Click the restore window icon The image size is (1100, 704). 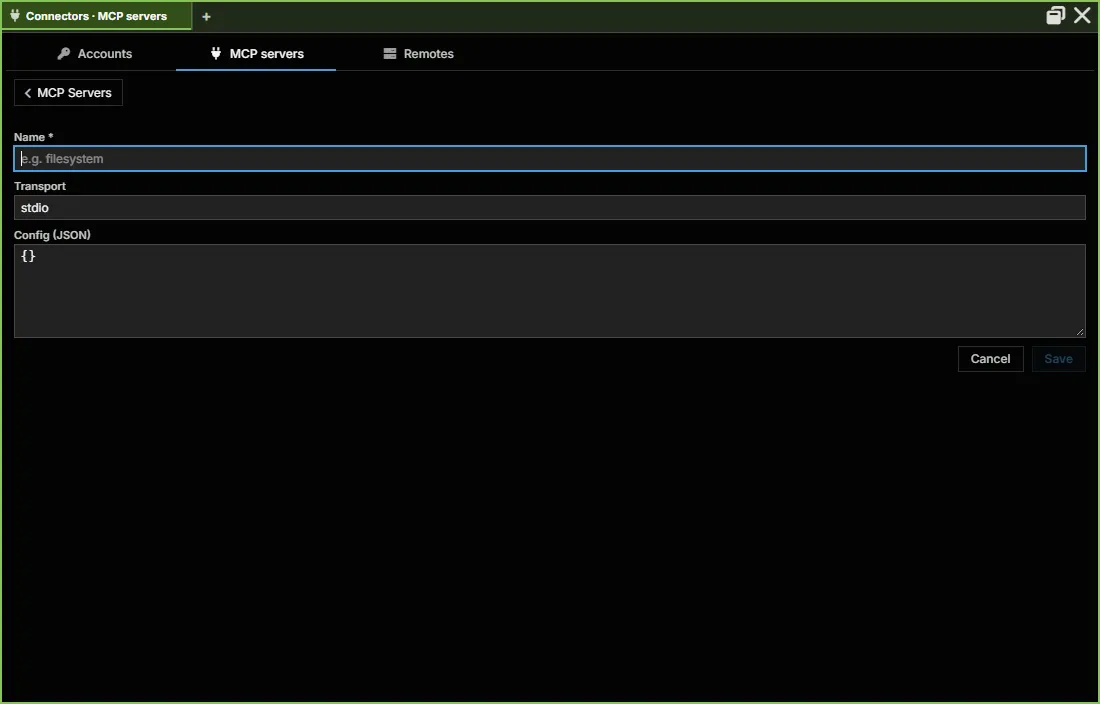[x=1055, y=15]
